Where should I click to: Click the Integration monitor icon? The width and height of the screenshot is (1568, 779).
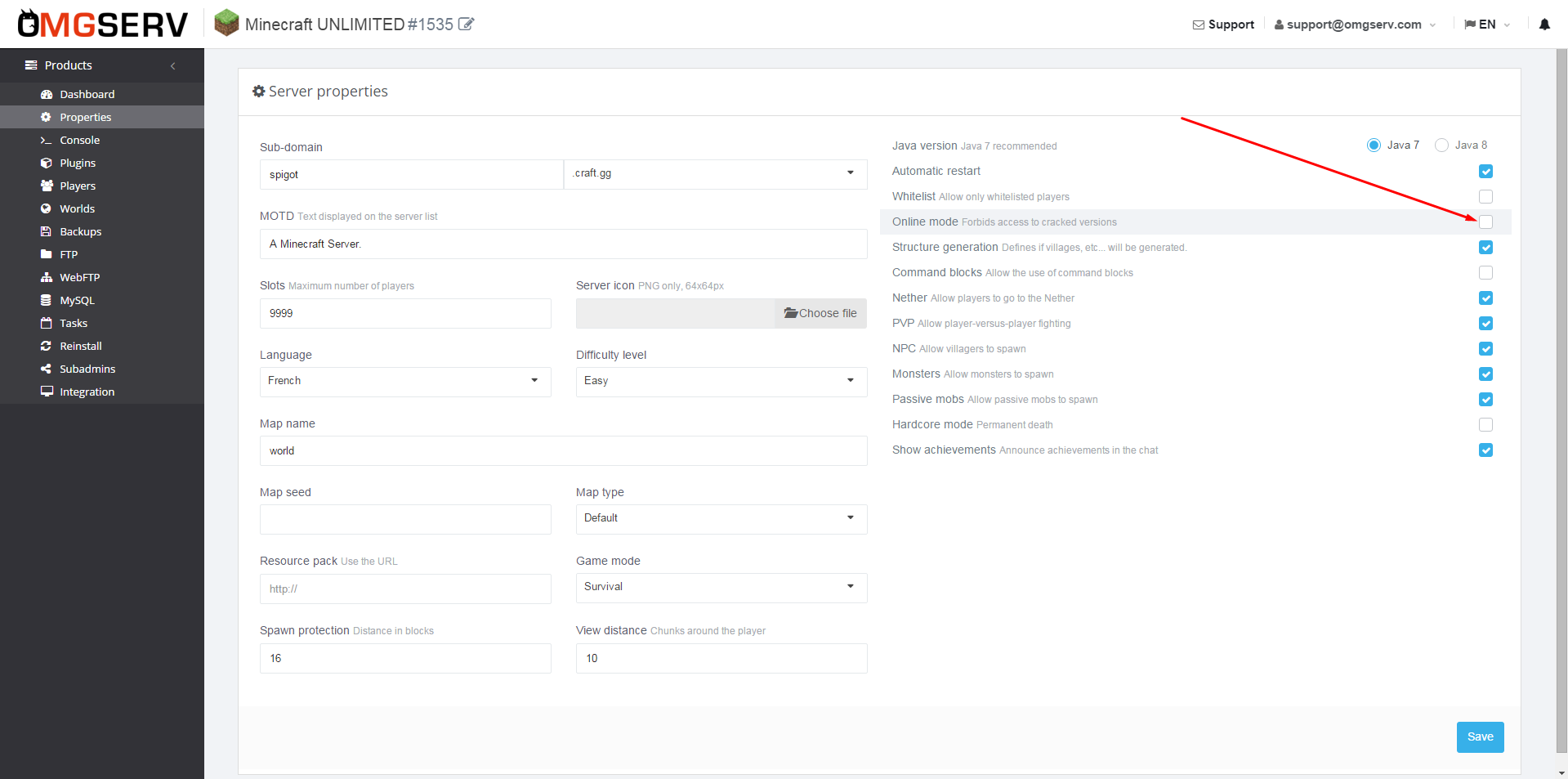coord(47,392)
